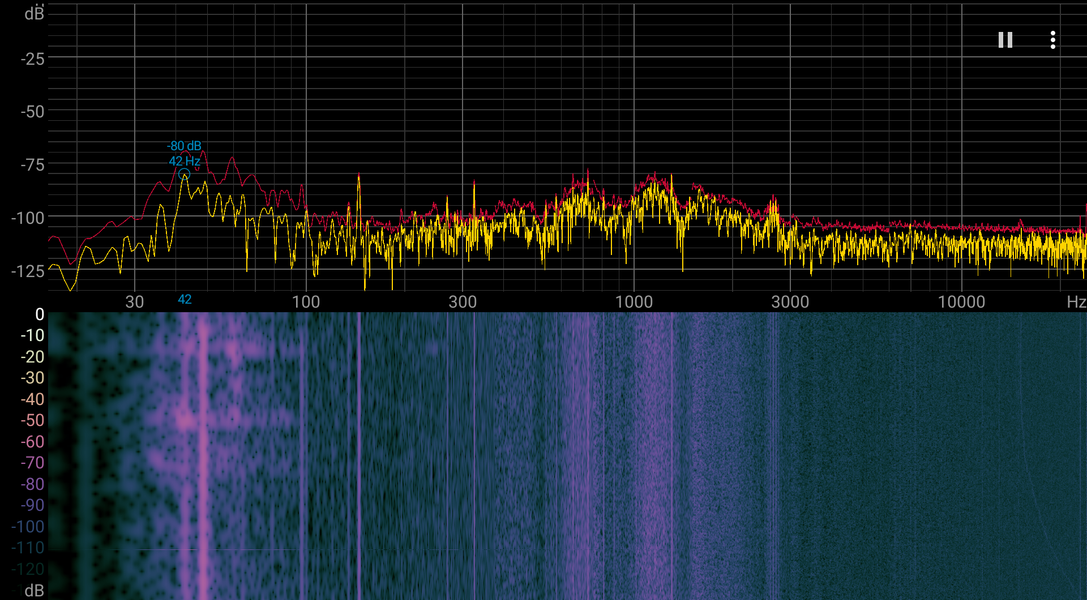Click the blue '42' frequency axis marker
Image resolution: width=1087 pixels, height=600 pixels.
(184, 300)
